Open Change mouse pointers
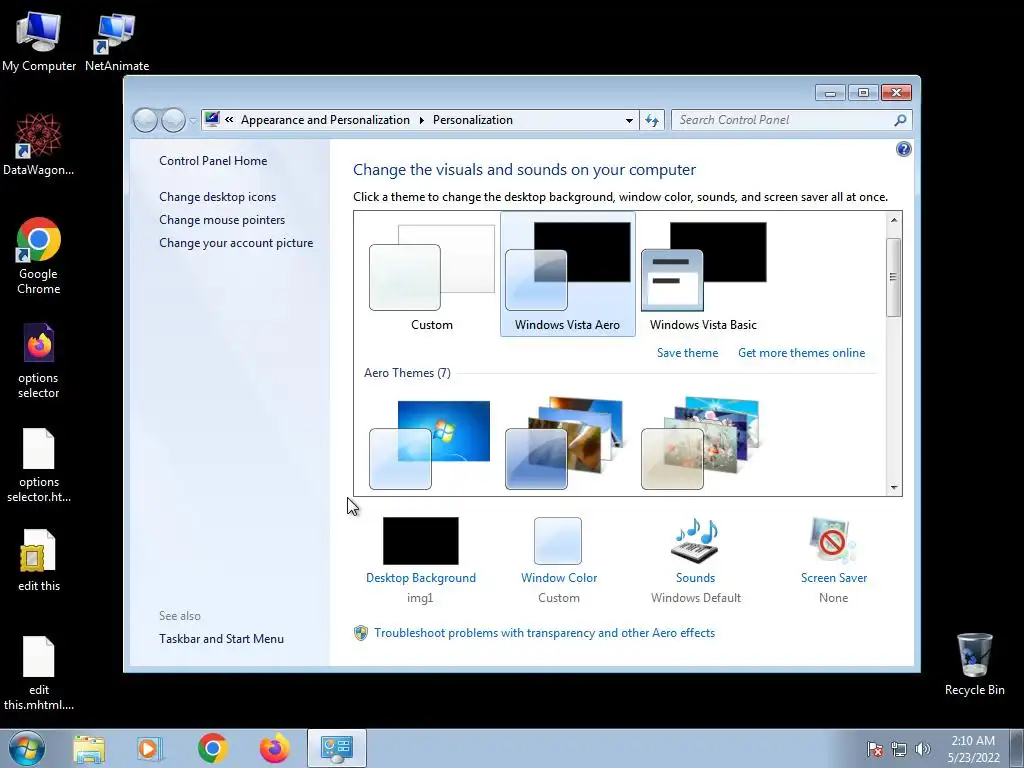This screenshot has height=768, width=1024. pyautogui.click(x=222, y=219)
